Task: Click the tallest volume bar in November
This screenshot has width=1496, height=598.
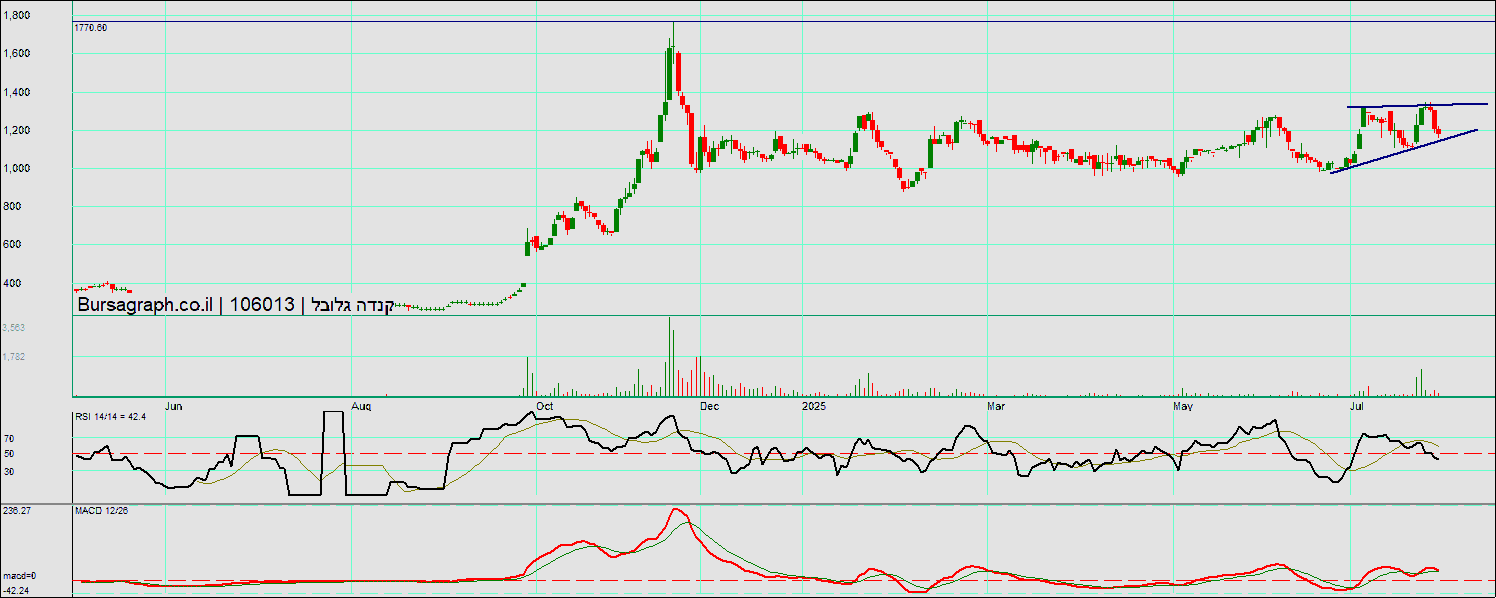Action: click(670, 356)
